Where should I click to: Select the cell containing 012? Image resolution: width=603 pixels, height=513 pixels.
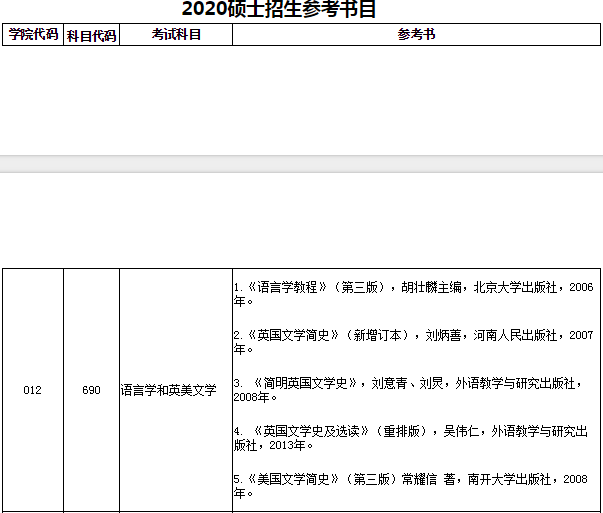click(x=32, y=390)
